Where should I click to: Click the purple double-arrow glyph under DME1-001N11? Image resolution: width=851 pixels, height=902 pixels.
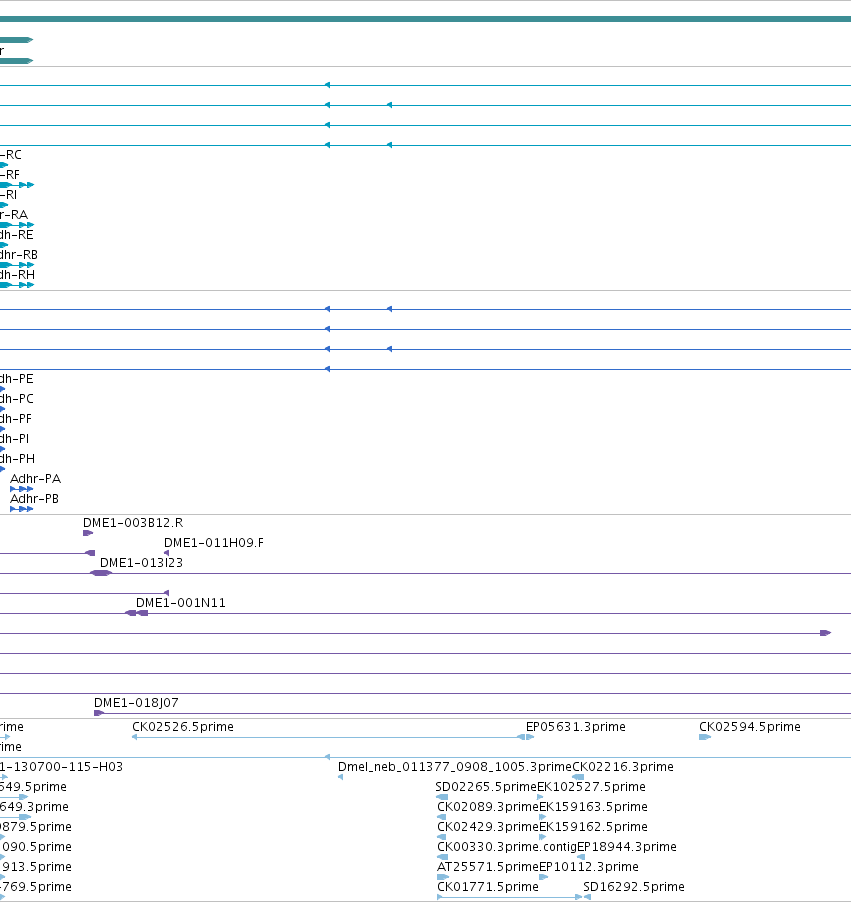136,613
